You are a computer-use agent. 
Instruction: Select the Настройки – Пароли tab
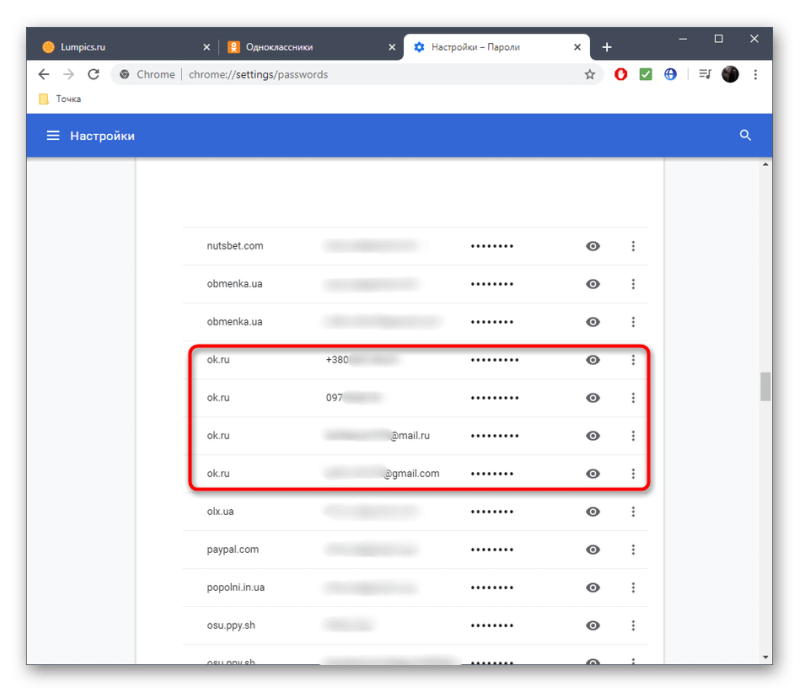click(x=497, y=47)
